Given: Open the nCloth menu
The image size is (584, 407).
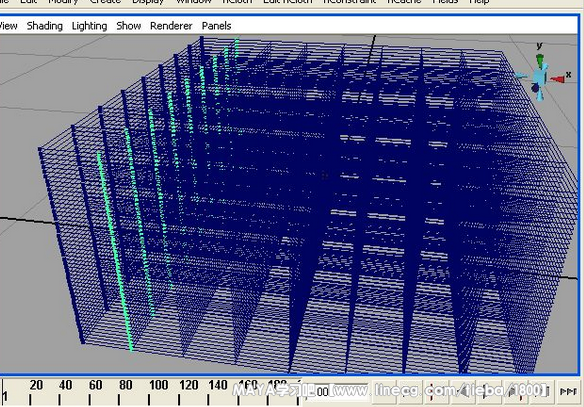Looking at the screenshot, I should click(237, 2).
